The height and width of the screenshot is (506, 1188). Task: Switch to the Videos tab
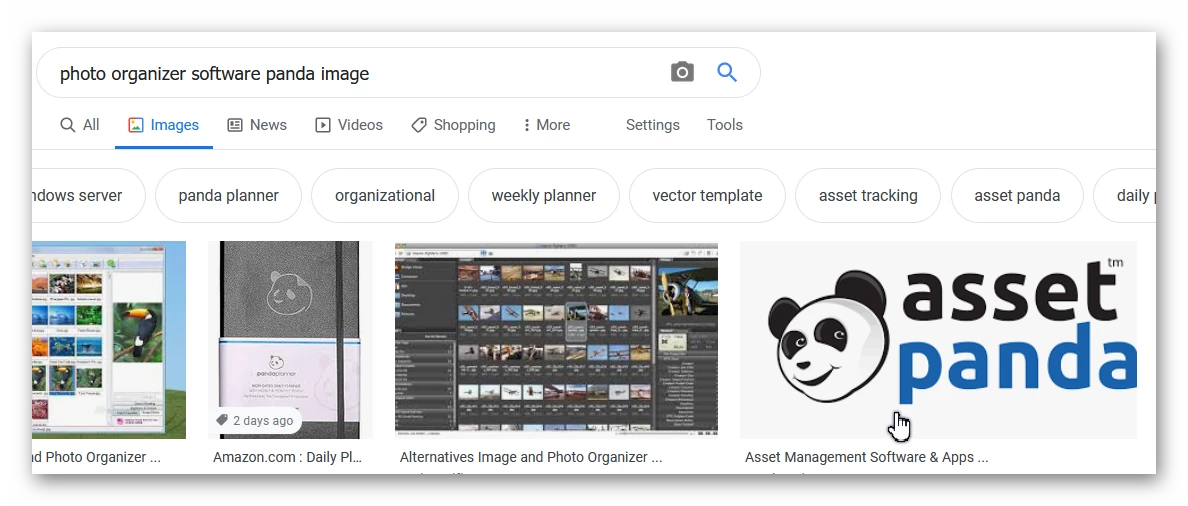349,125
